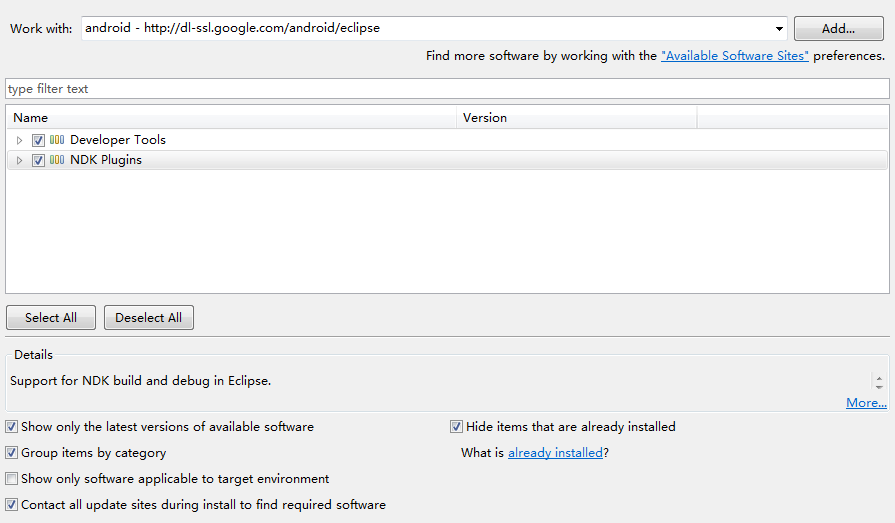Toggle Show only the latest versions checkbox
The width and height of the screenshot is (895, 523).
(11, 427)
